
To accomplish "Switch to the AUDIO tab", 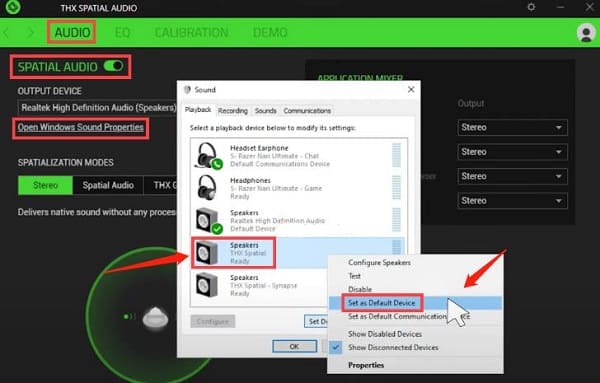I will click(72, 33).
